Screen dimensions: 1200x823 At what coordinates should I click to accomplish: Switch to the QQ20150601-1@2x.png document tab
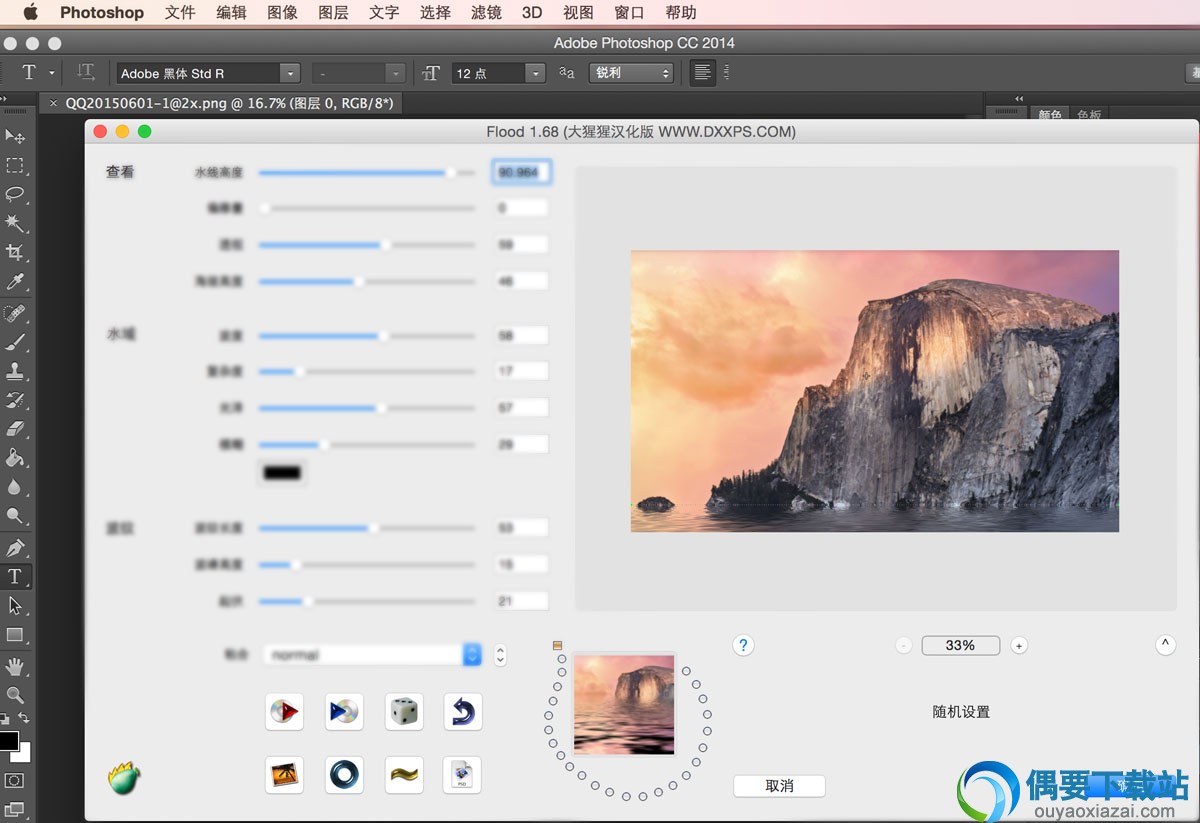229,103
